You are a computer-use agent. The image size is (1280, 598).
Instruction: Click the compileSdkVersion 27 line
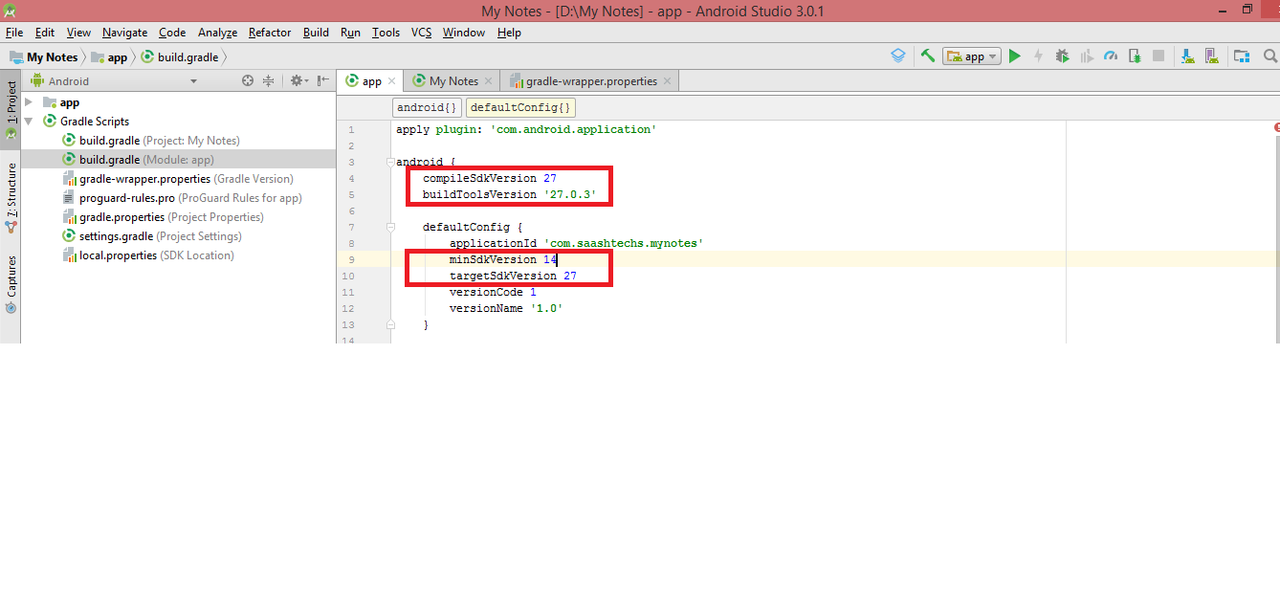pos(489,178)
